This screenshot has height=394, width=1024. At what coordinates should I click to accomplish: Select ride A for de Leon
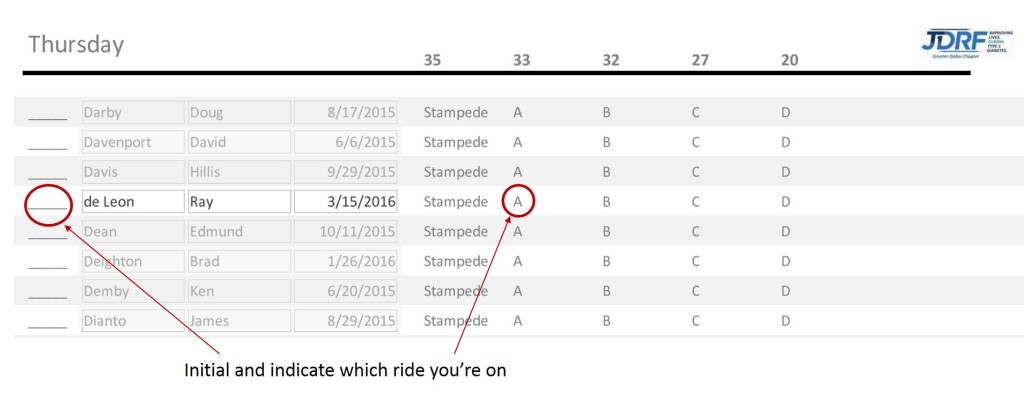click(518, 202)
